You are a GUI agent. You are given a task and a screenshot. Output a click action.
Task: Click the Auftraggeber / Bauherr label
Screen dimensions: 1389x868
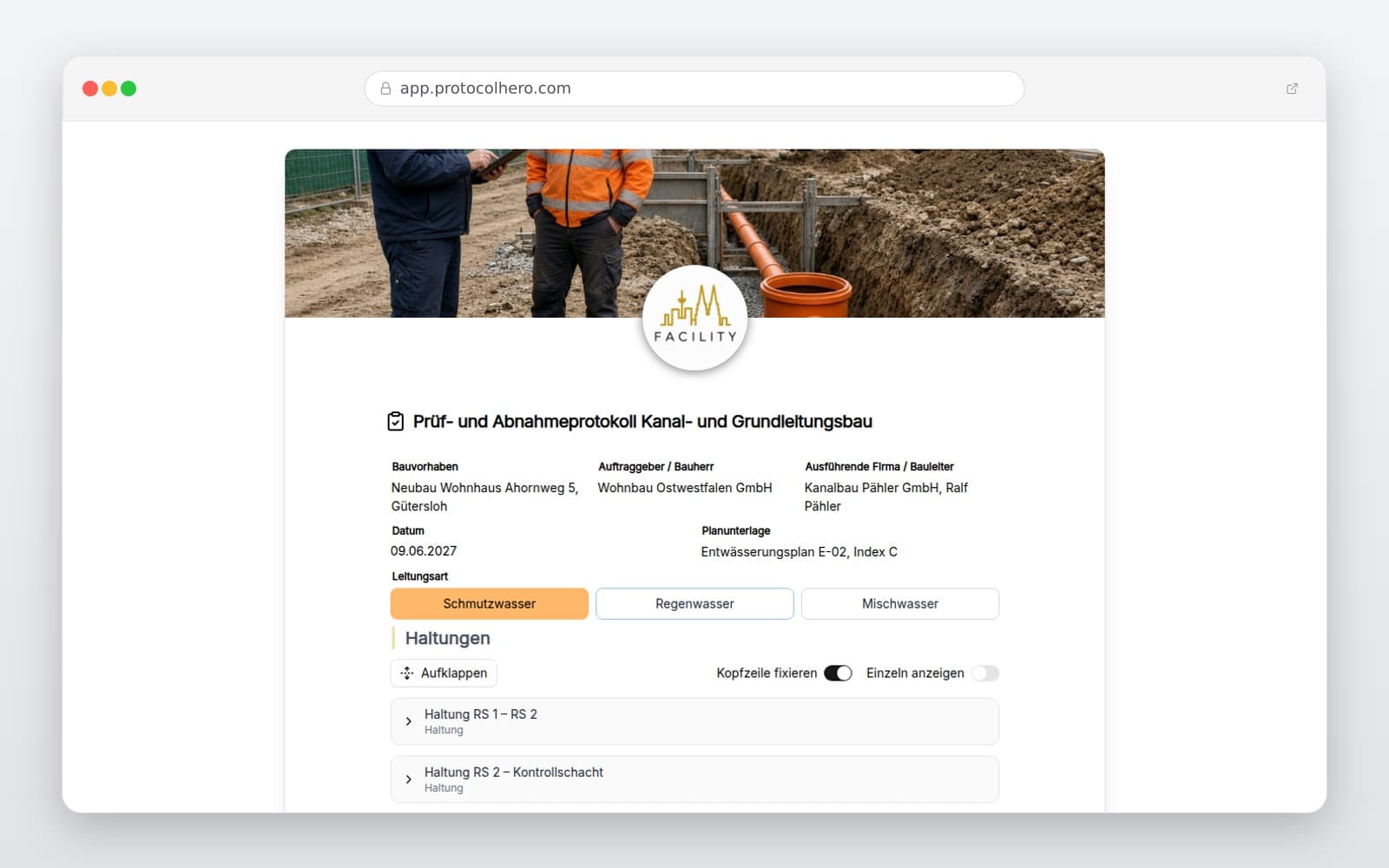tap(655, 467)
